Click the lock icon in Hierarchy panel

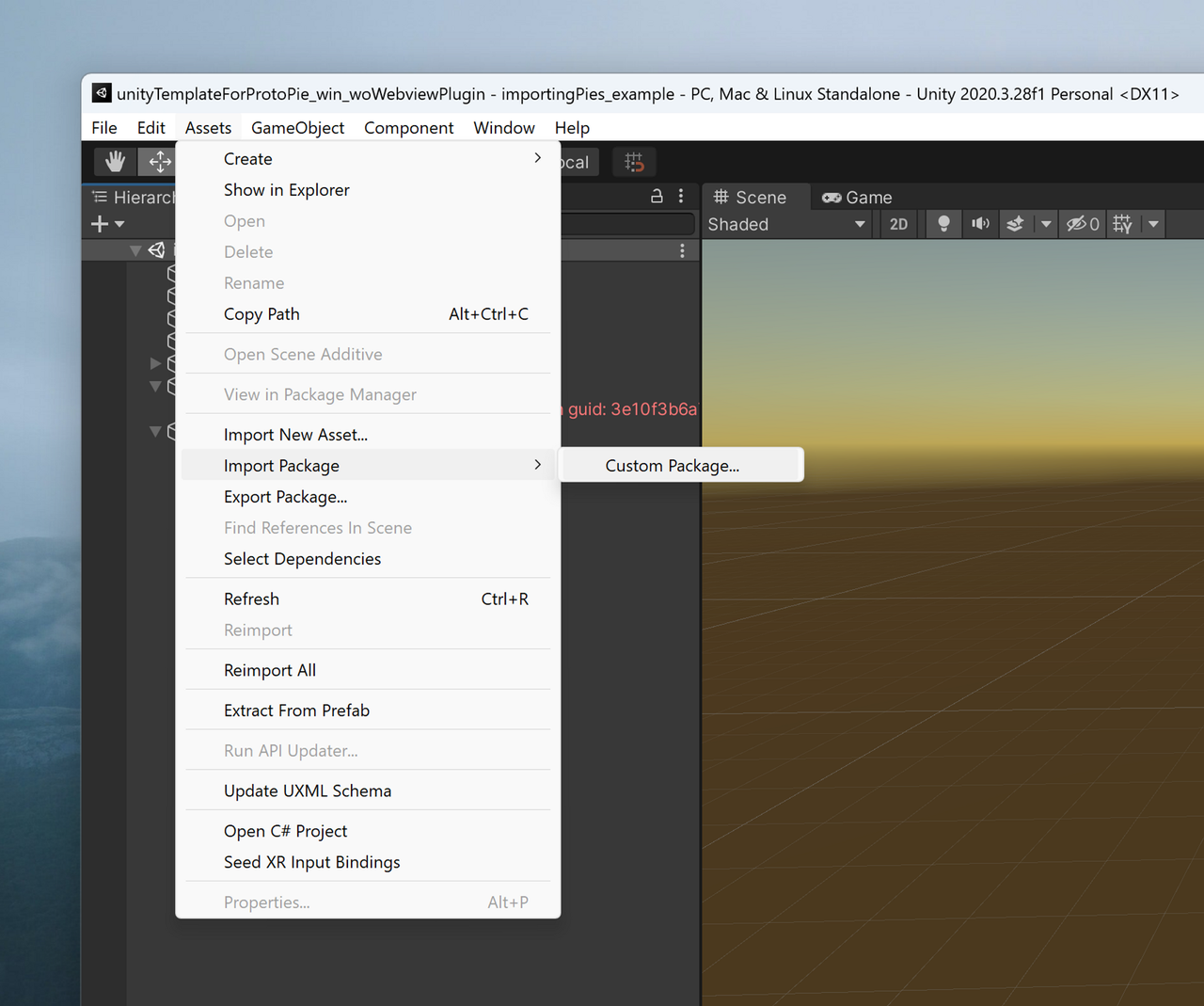(657, 196)
